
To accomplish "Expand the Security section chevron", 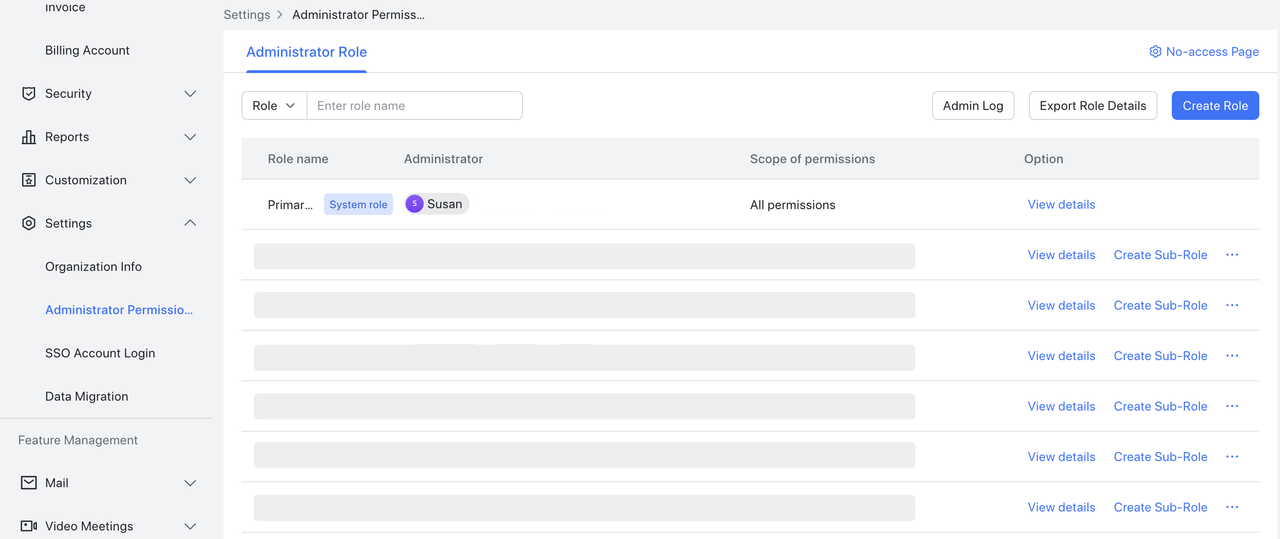I will 190,94.
